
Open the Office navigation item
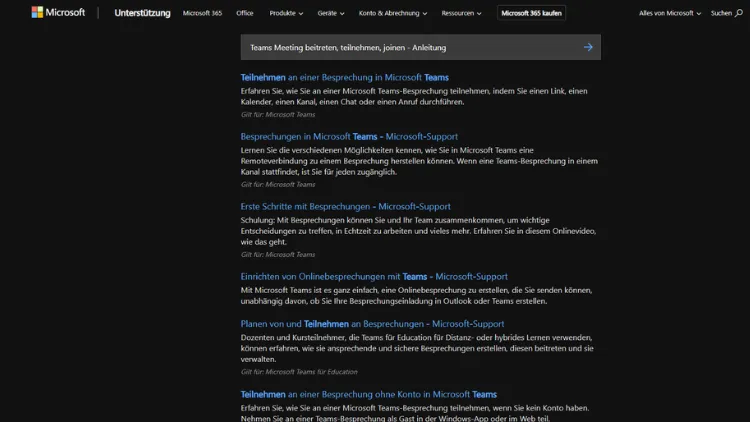click(245, 14)
